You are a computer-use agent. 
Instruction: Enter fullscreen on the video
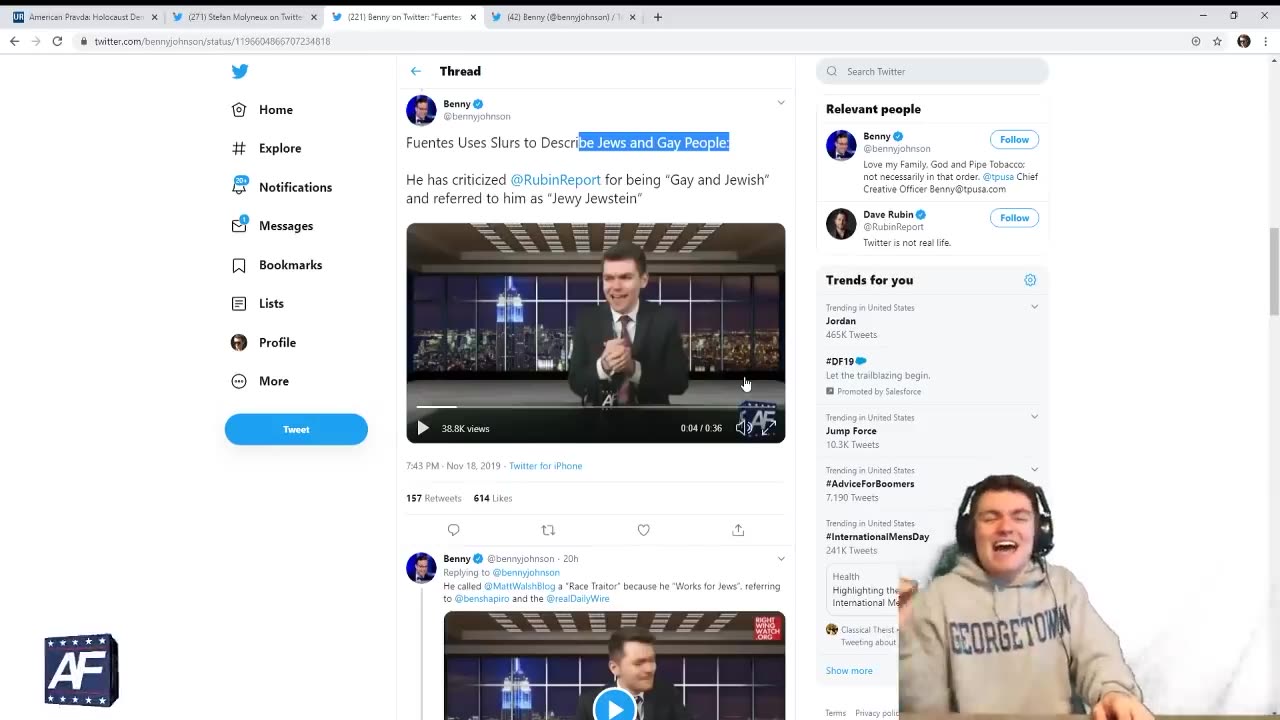[x=768, y=428]
